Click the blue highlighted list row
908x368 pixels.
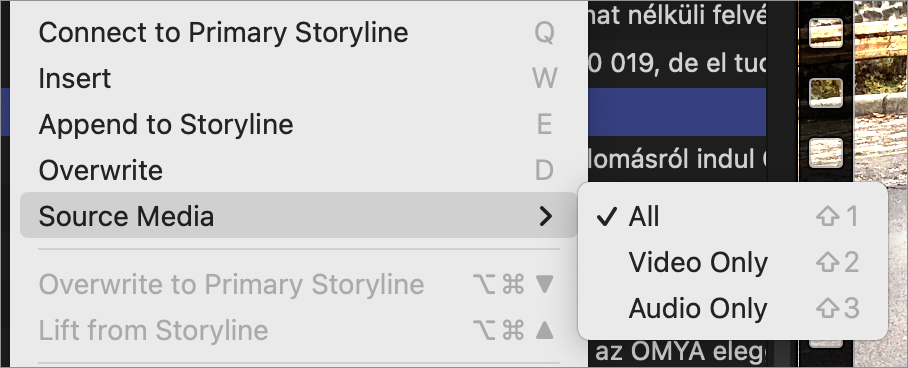(x=678, y=111)
